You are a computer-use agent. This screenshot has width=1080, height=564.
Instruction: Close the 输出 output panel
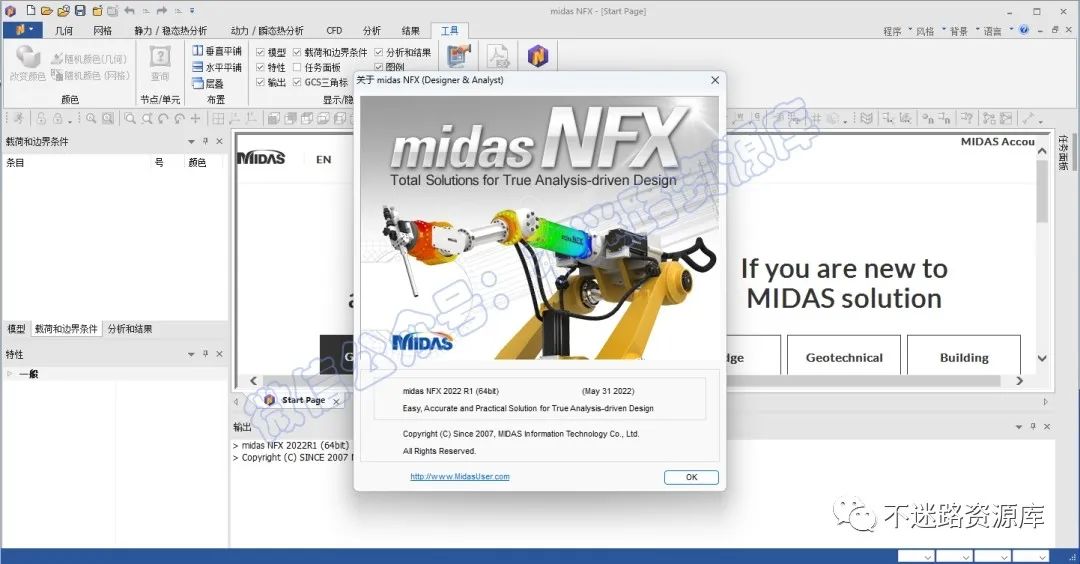[1047, 427]
